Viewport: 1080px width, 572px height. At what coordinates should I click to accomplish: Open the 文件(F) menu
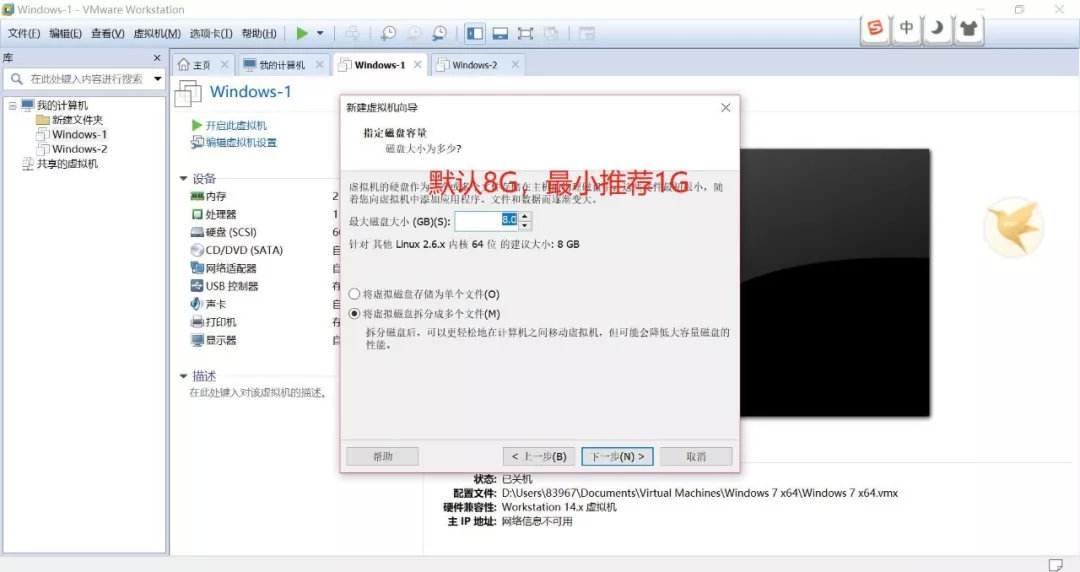(24, 33)
